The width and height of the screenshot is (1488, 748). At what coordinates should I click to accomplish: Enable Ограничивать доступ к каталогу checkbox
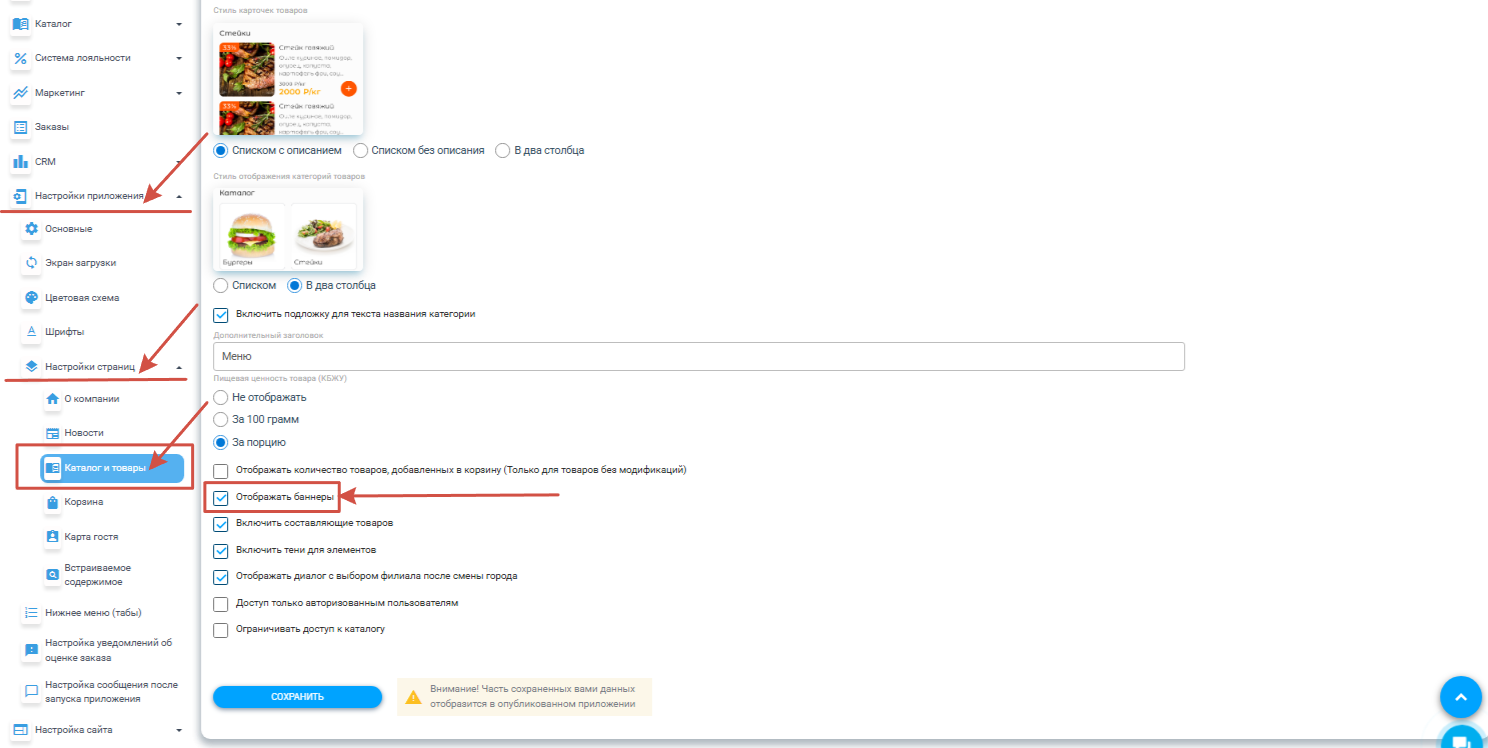pos(221,630)
